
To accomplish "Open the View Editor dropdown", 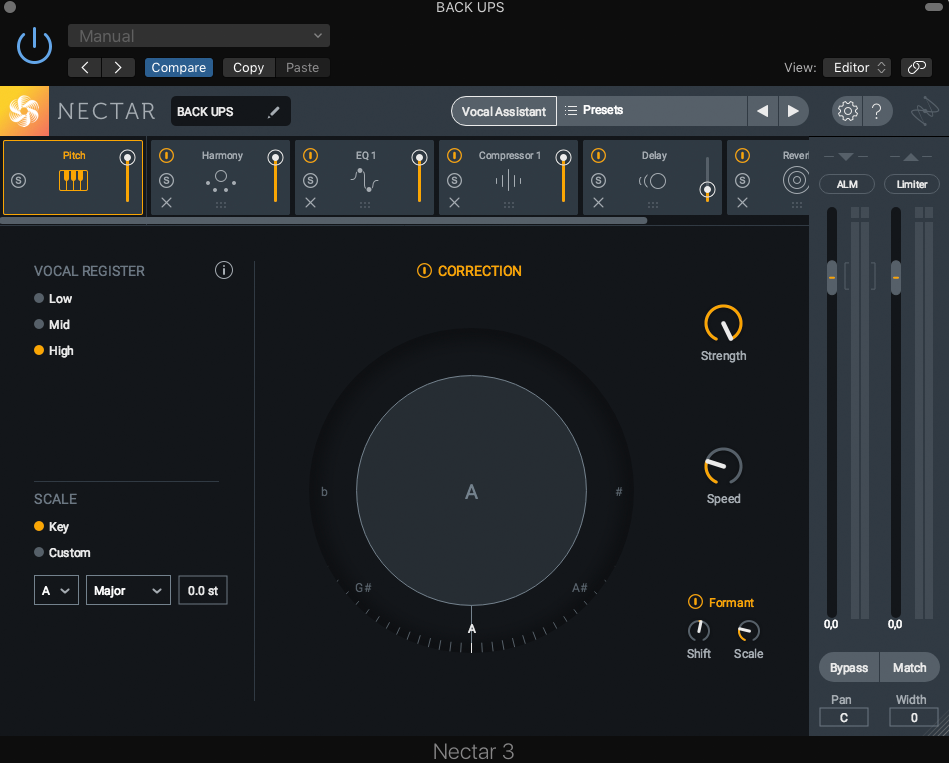I will tap(859, 67).
